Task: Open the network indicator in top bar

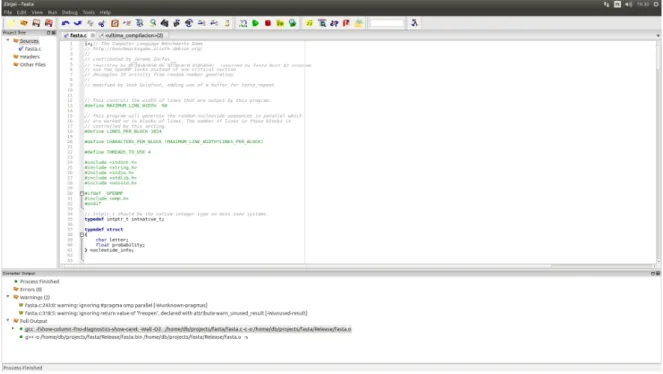Action: pyautogui.click(x=606, y=4)
